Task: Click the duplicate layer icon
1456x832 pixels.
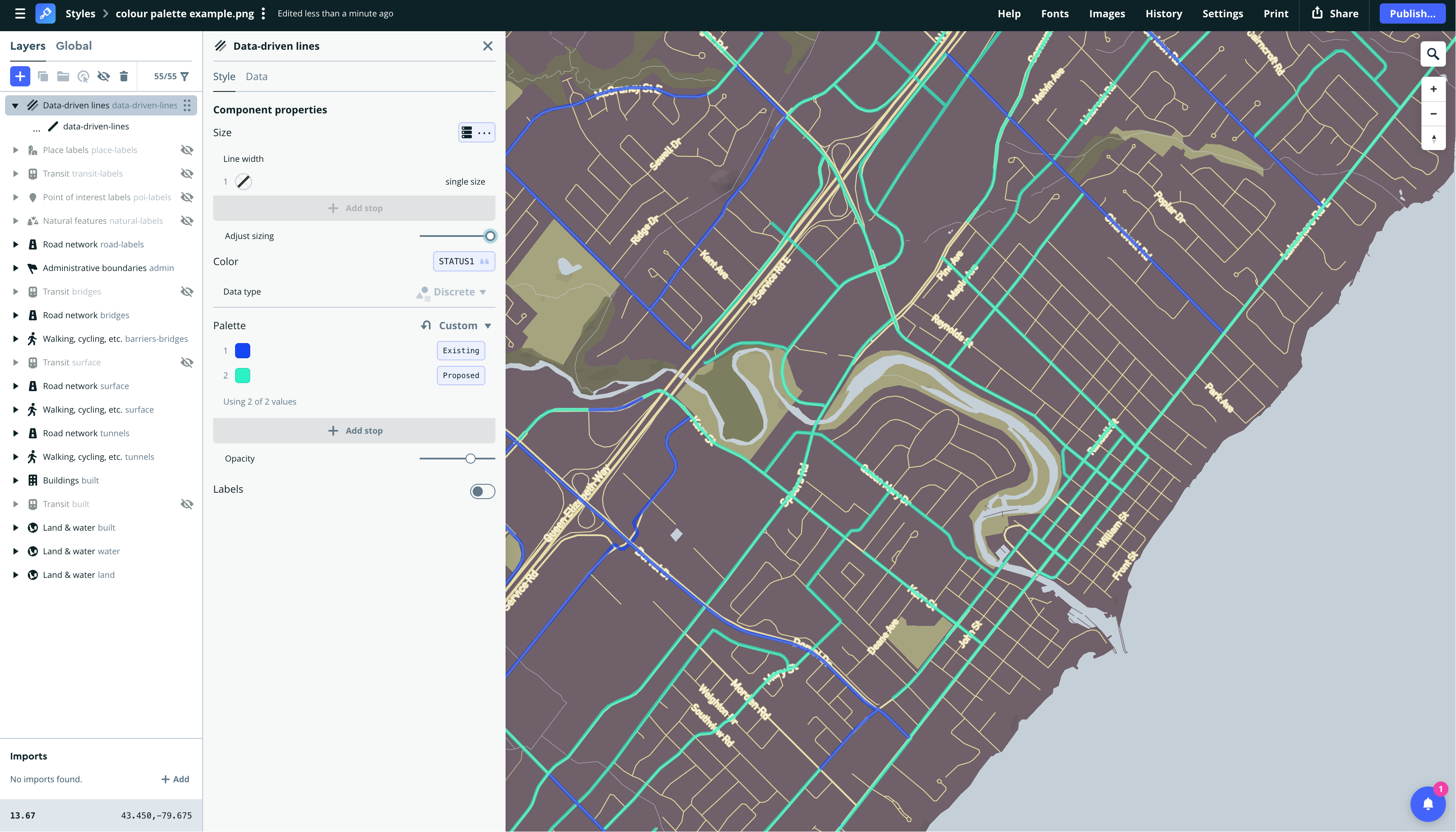Action: coord(43,76)
